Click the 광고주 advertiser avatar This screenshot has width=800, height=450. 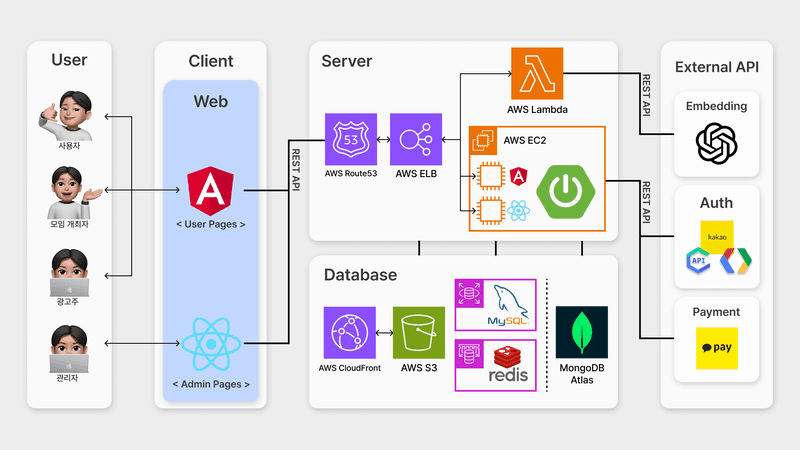[x=69, y=272]
